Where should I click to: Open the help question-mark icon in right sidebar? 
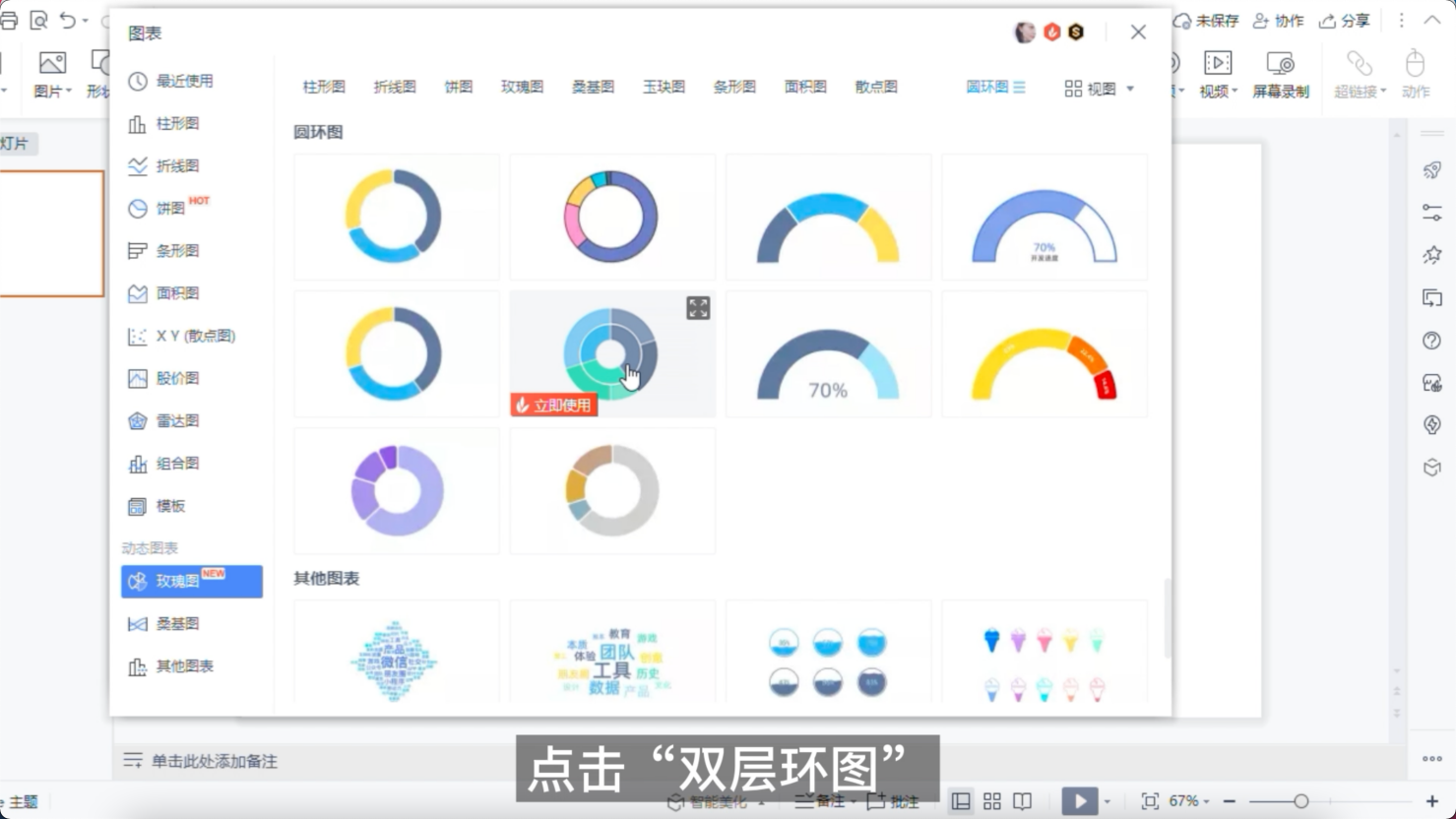point(1432,341)
